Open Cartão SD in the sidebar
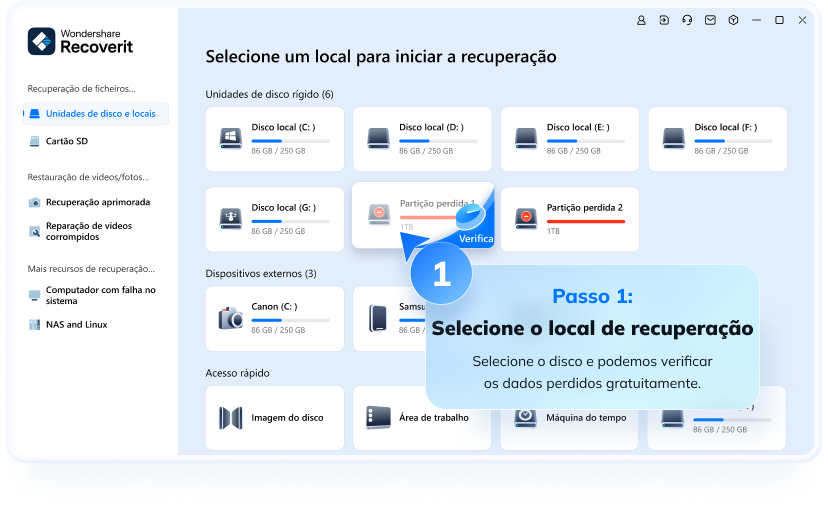Screen dimensions: 828x509 coord(66,141)
